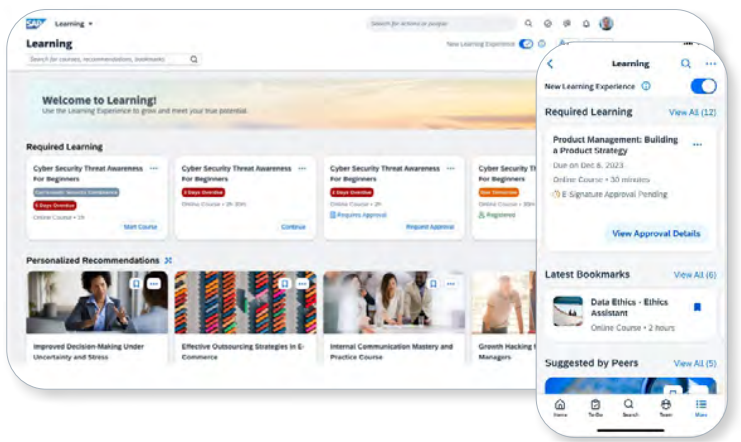Open more options on the Product Management card

pyautogui.click(x=697, y=145)
